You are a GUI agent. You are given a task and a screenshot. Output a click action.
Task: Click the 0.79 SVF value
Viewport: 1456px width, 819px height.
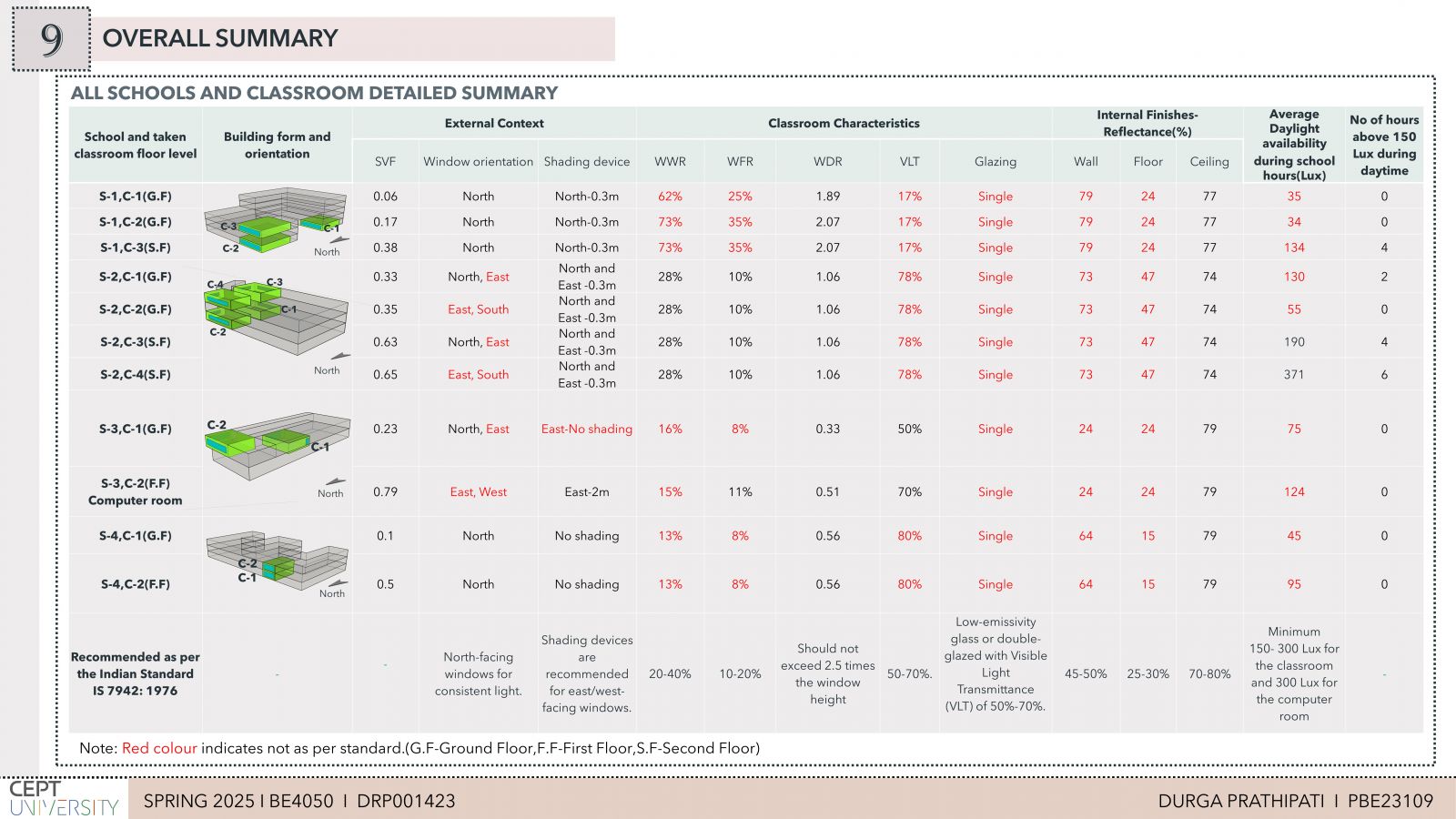pyautogui.click(x=385, y=491)
